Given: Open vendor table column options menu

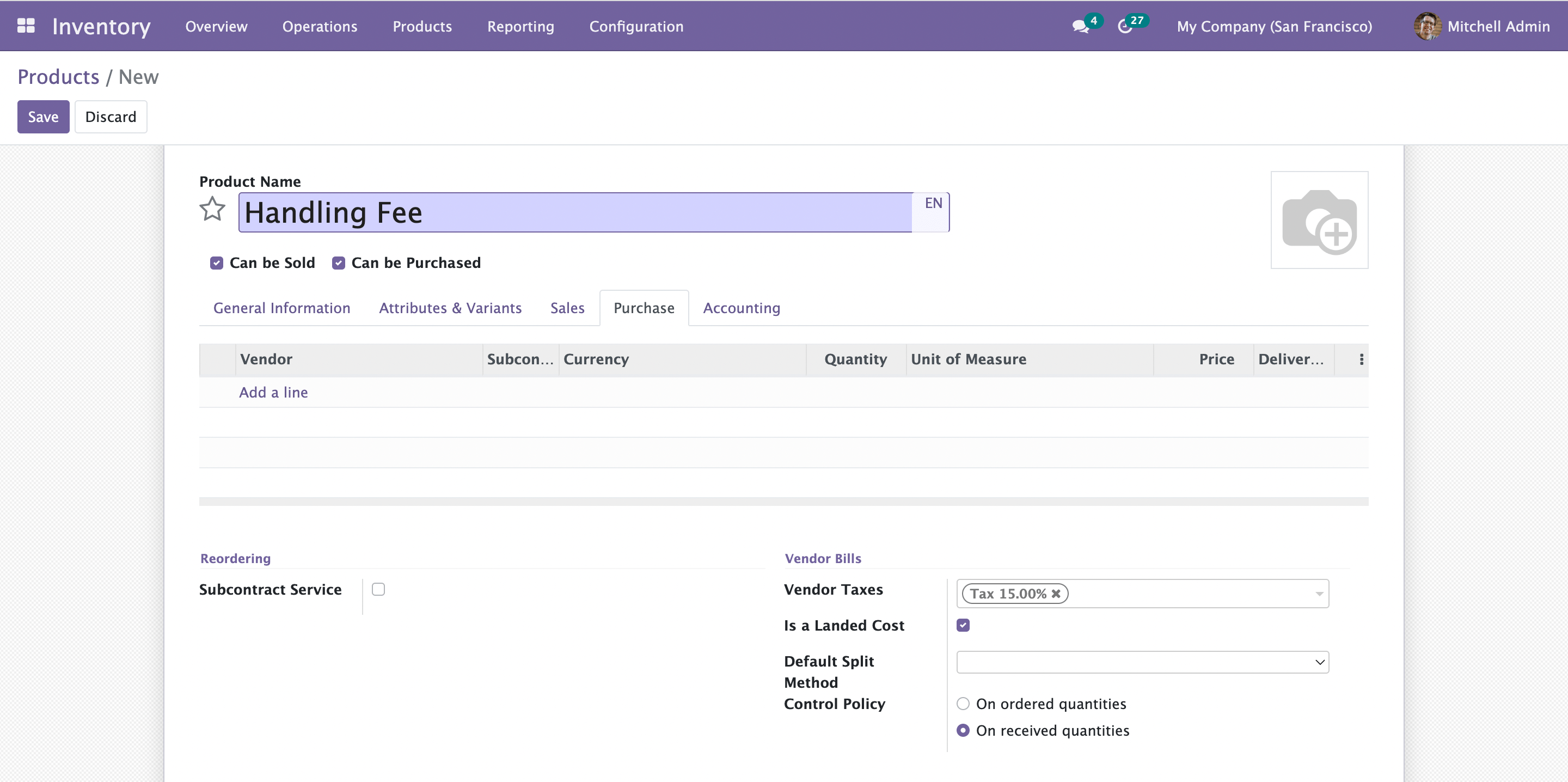Looking at the screenshot, I should pos(1361,359).
